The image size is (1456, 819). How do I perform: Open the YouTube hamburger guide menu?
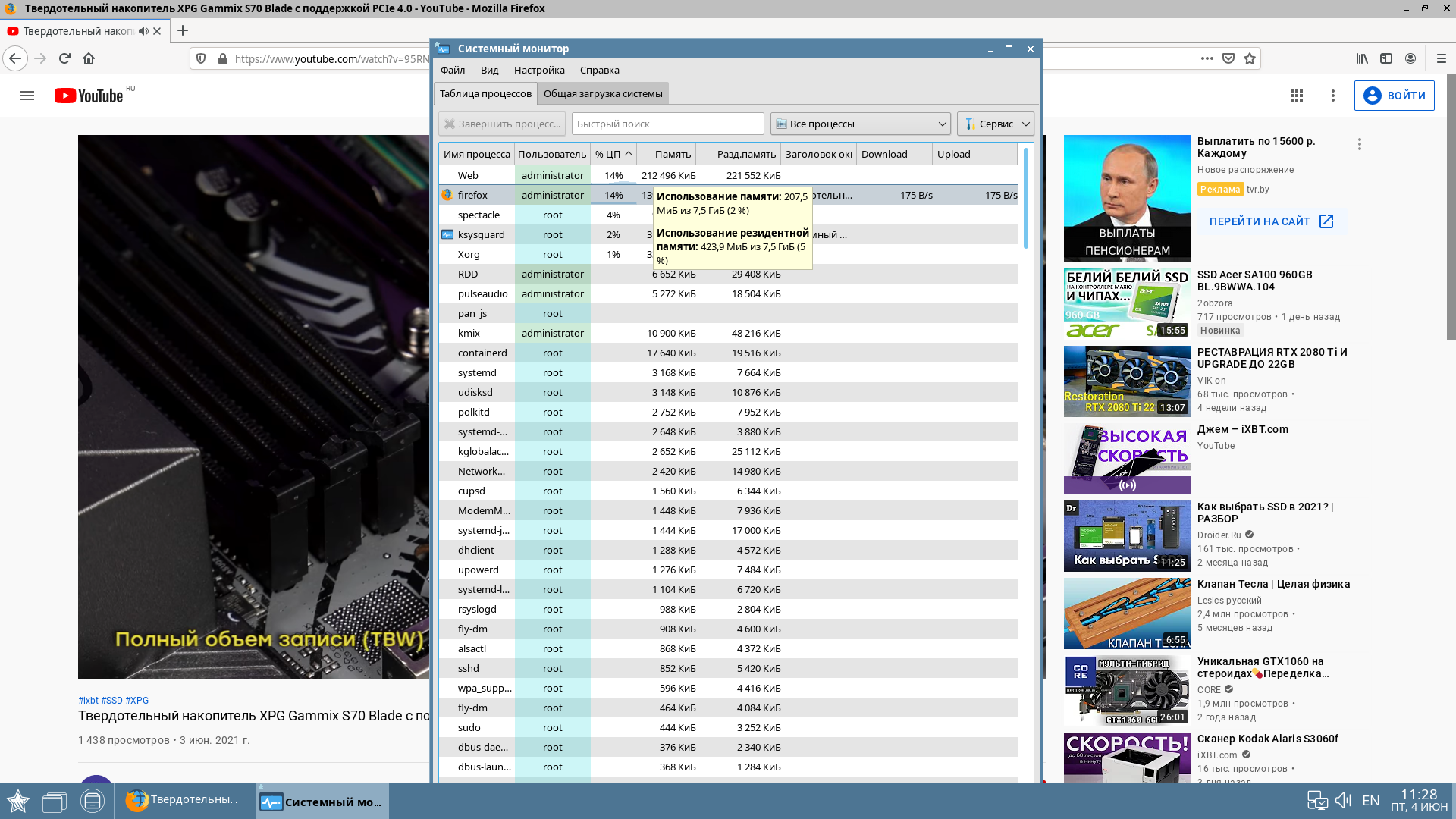tap(27, 96)
